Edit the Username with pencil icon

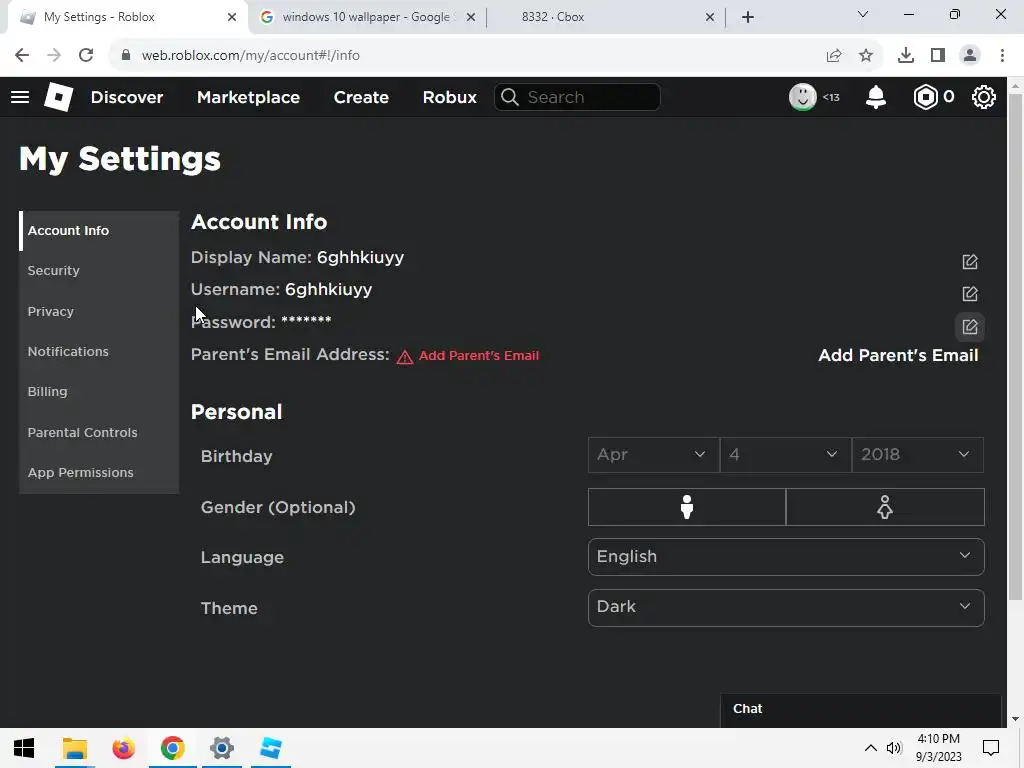[970, 294]
